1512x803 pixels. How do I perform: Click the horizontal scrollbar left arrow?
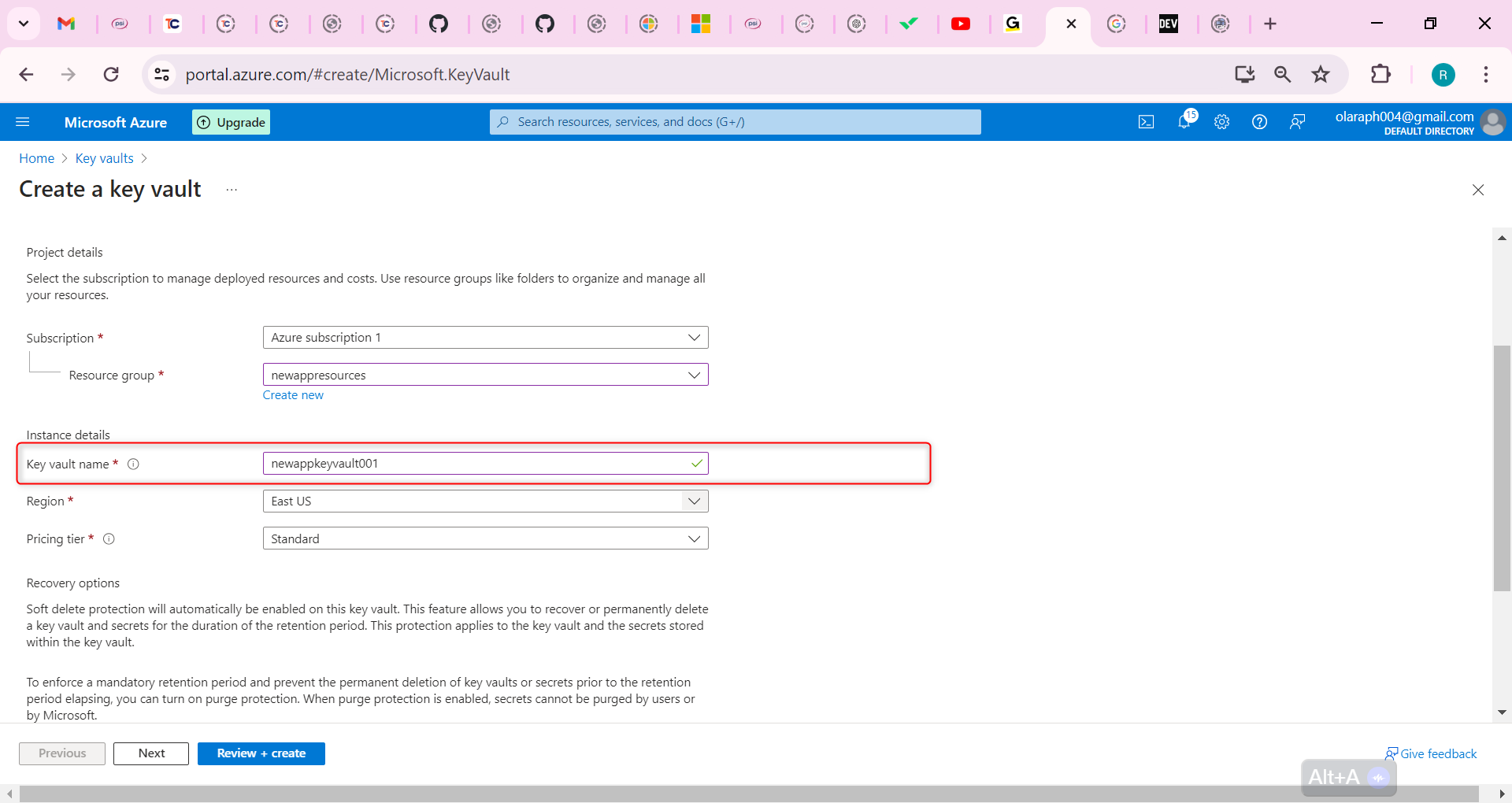click(9, 794)
